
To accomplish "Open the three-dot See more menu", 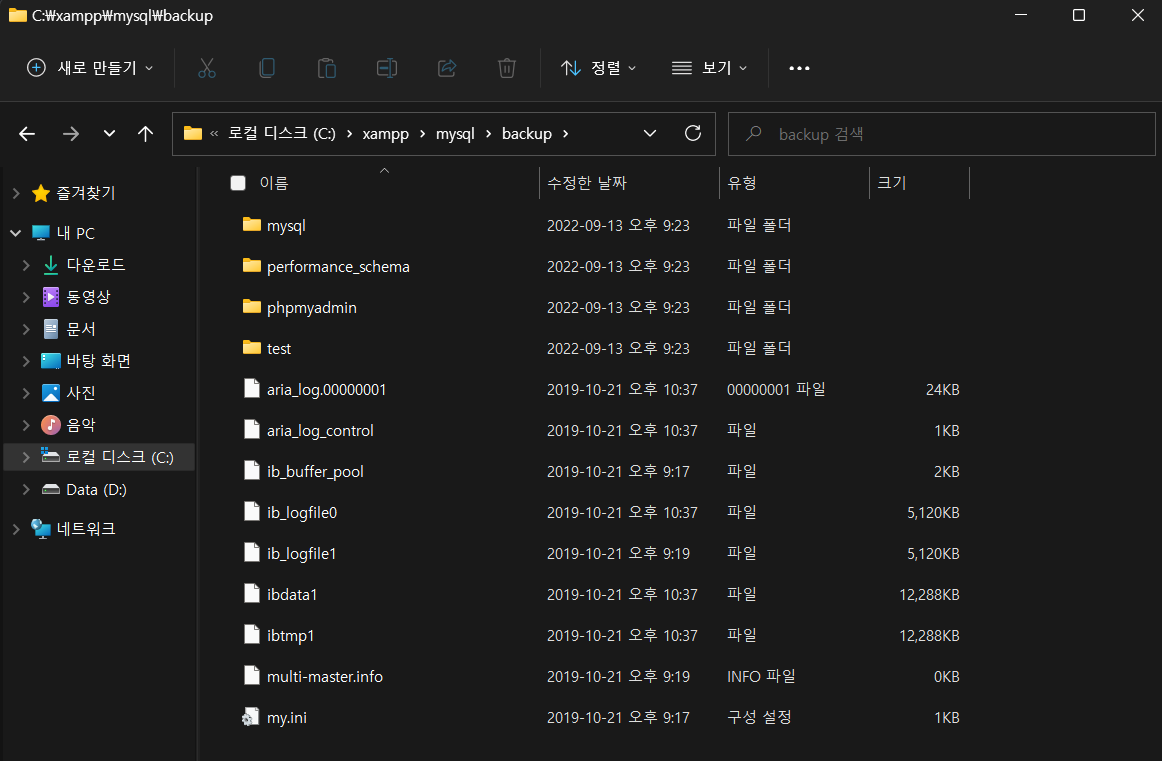I will tap(799, 68).
